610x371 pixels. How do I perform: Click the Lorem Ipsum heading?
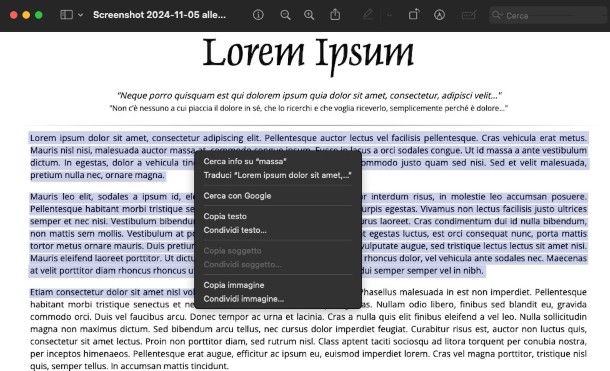coord(308,54)
